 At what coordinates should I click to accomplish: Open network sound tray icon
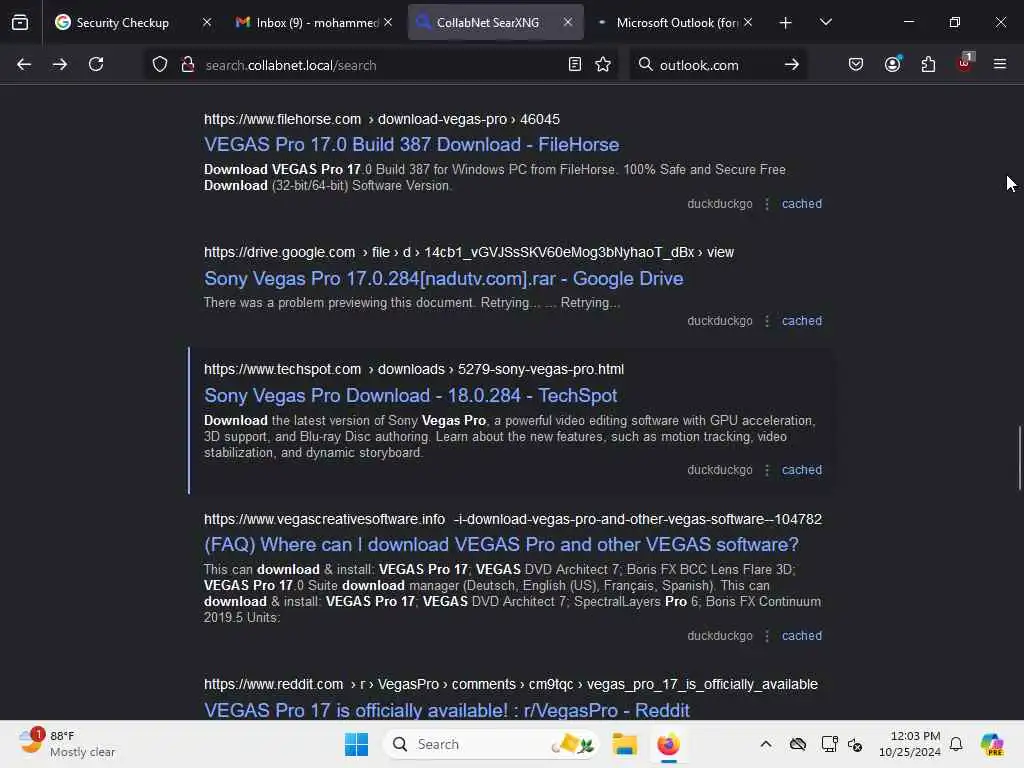[855, 744]
